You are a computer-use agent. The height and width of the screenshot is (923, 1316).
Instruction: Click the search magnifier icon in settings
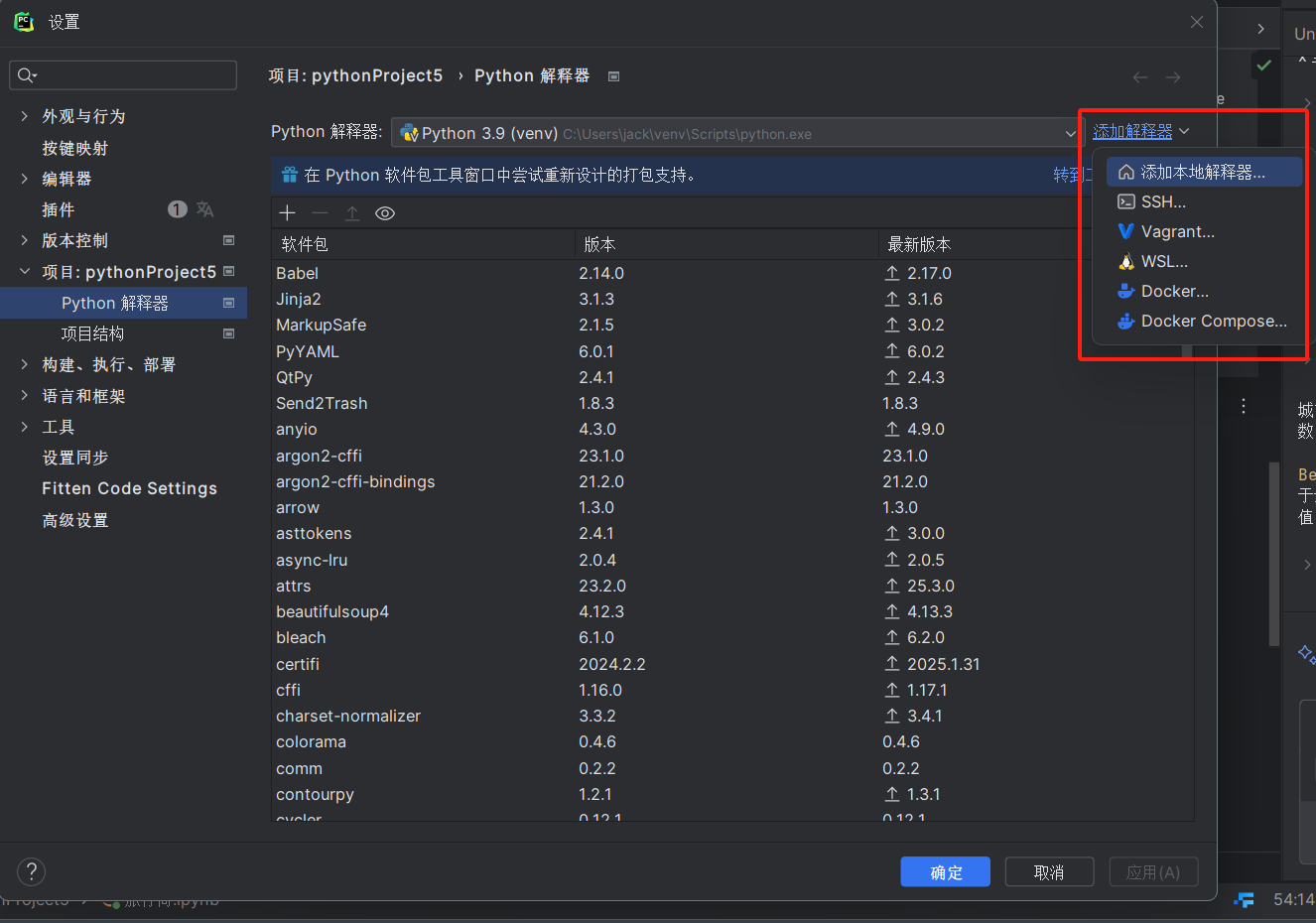point(26,74)
